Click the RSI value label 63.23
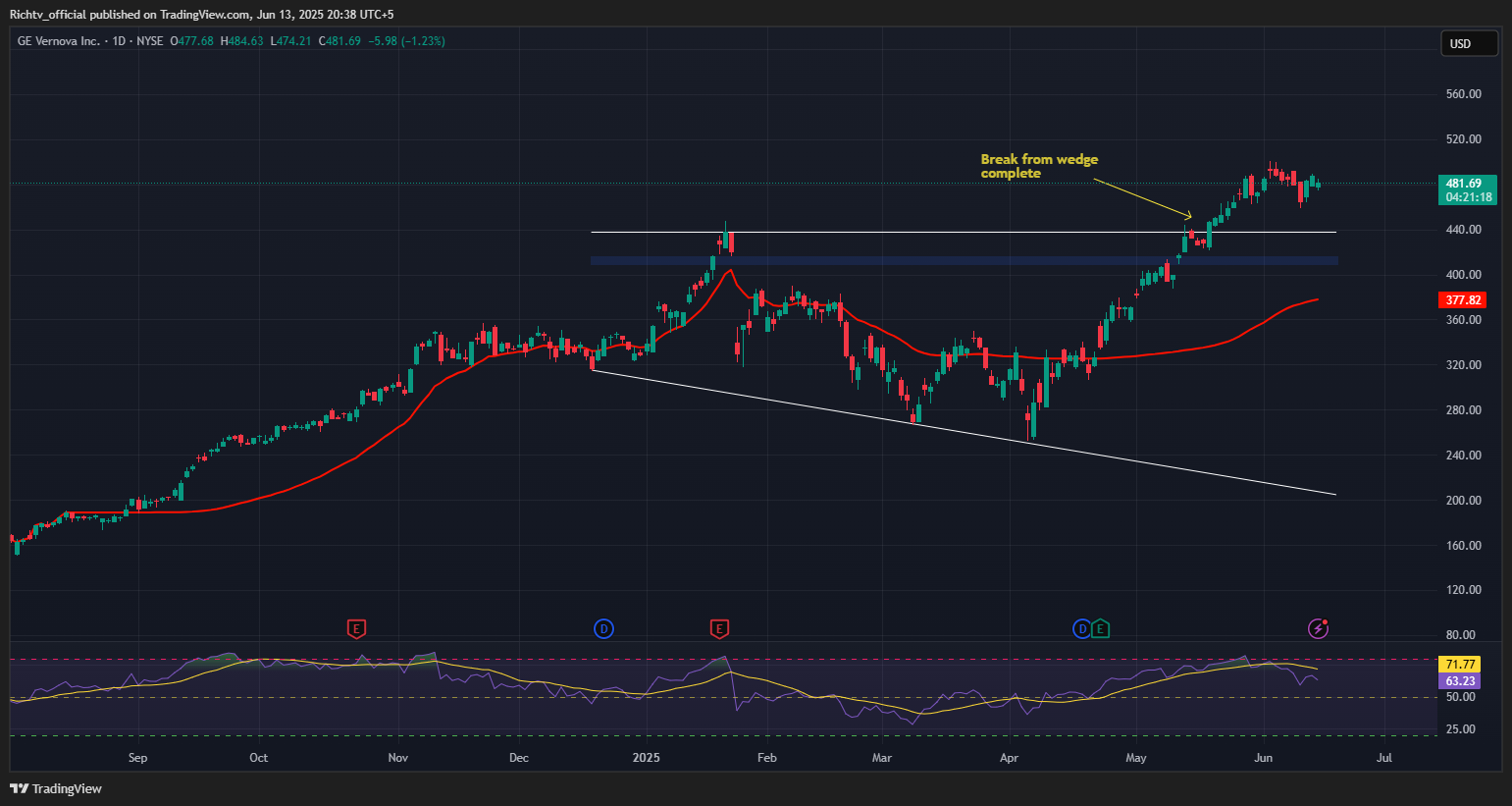Viewport: 1512px width, 806px height. [1460, 680]
